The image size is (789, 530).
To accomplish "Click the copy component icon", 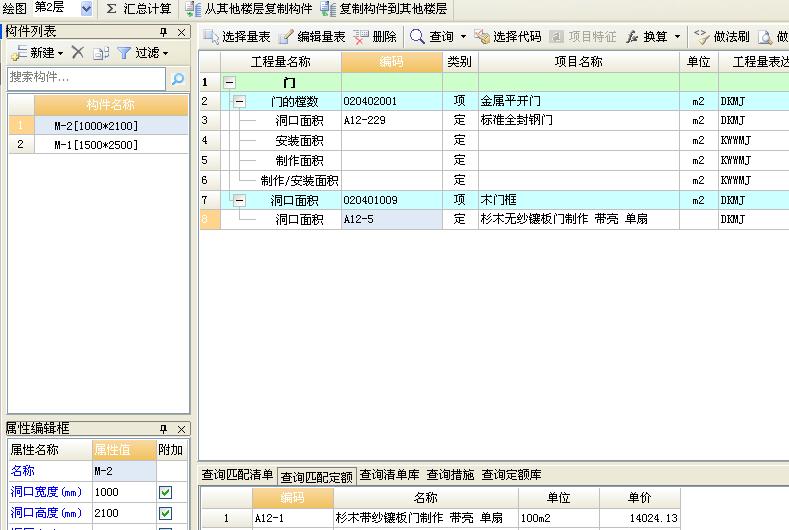I will click(x=101, y=53).
